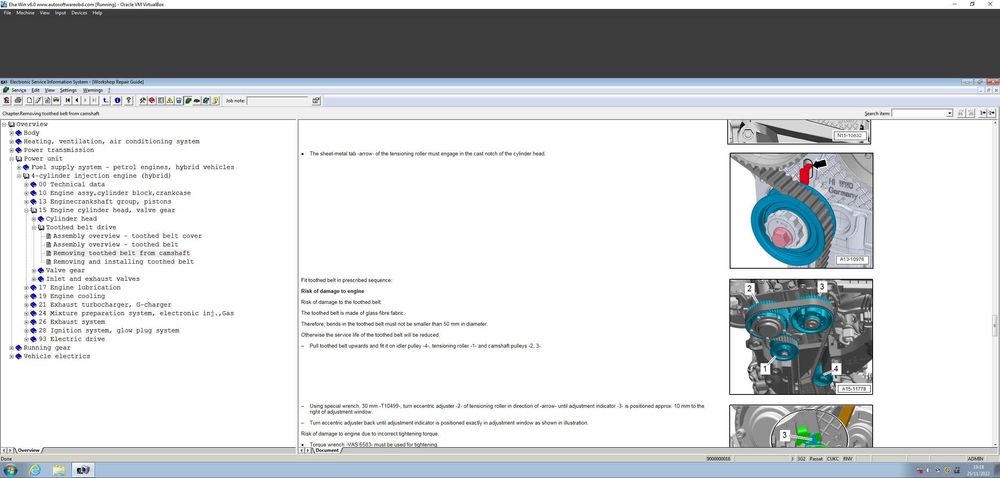Expand 17 Engine lubrication node
Viewport: 1000px width, 478px height.
[x=27, y=287]
